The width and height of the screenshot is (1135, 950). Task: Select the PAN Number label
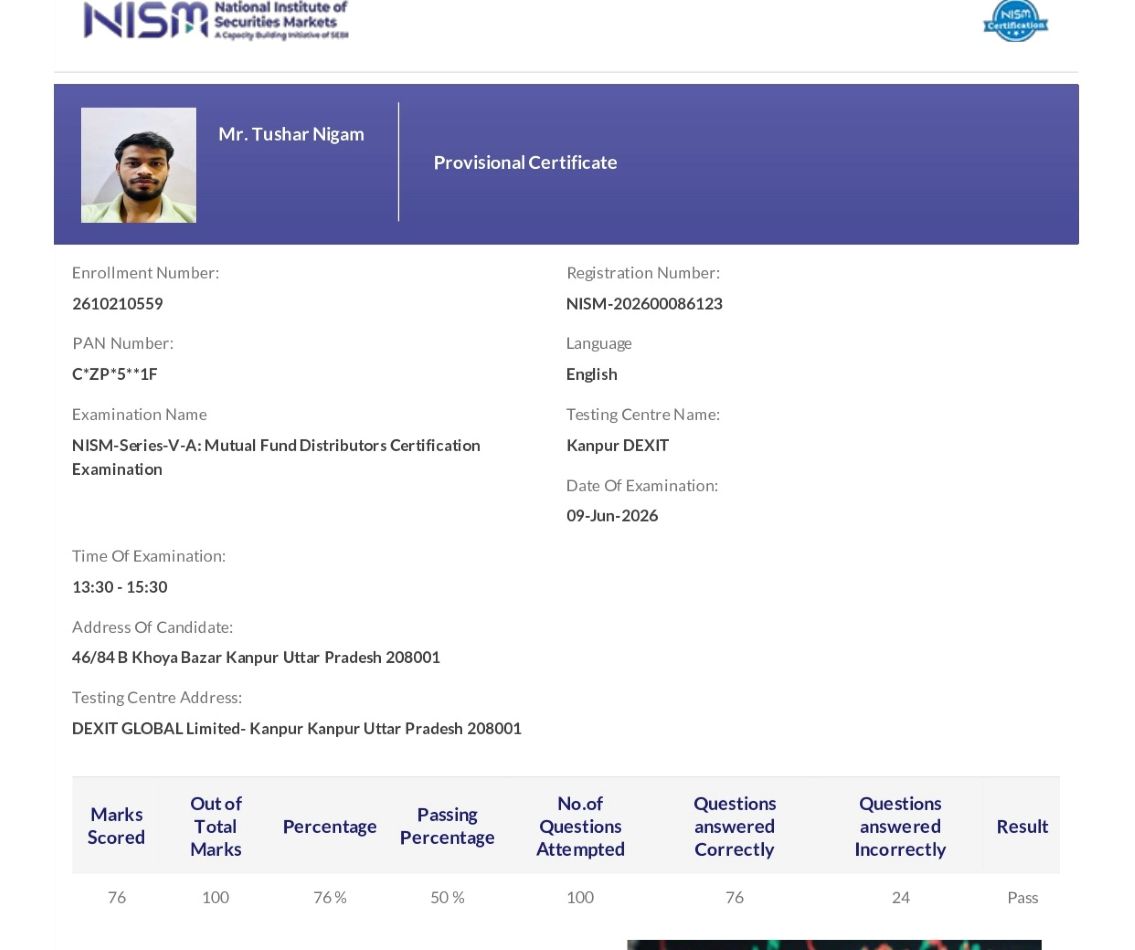tap(123, 343)
